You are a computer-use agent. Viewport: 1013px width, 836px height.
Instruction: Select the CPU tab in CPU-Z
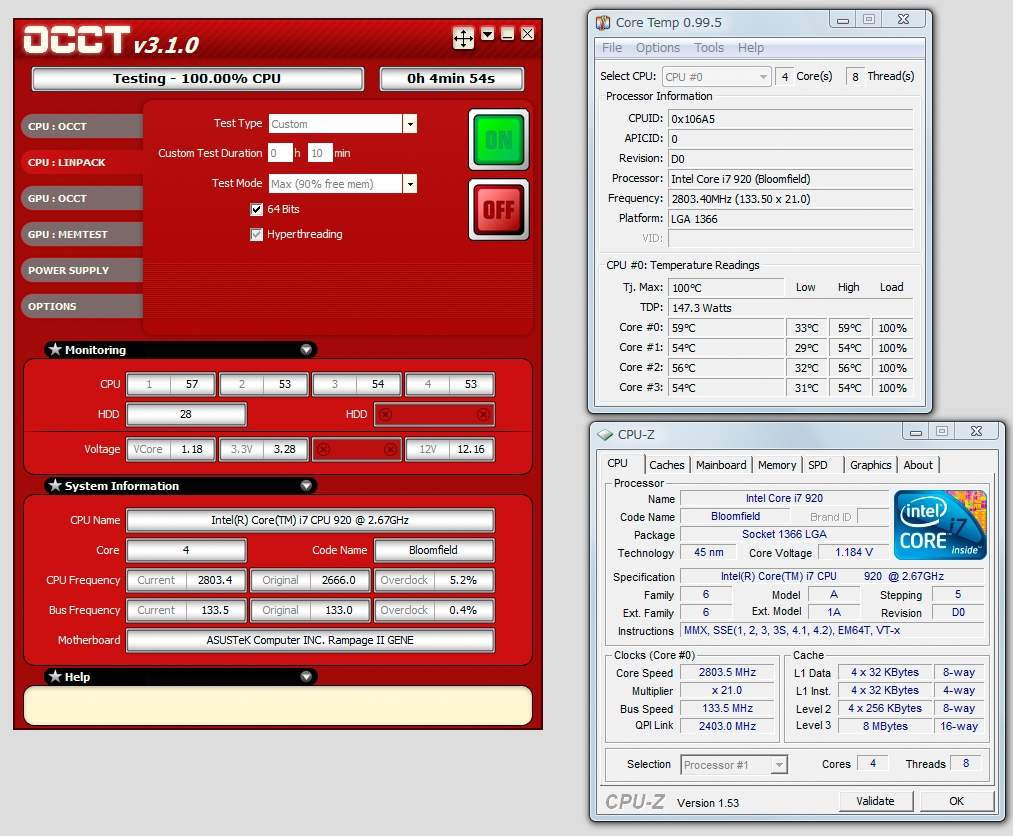pyautogui.click(x=618, y=464)
